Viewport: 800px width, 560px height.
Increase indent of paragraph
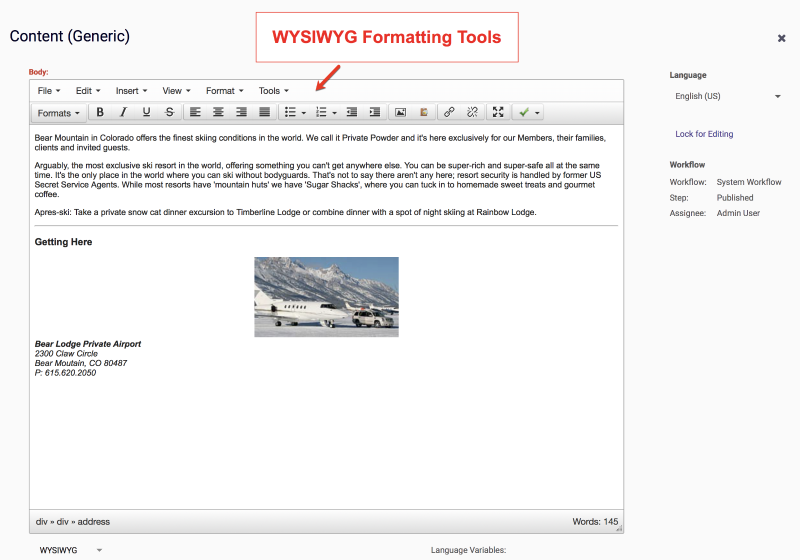[x=374, y=112]
